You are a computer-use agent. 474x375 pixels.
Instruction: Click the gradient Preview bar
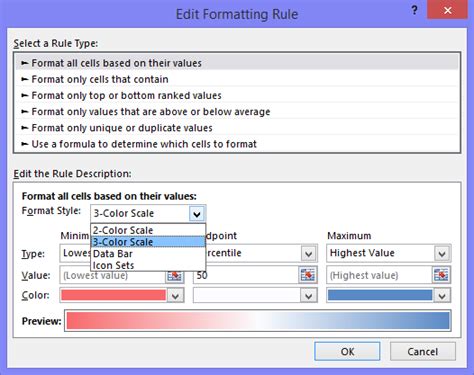[258, 321]
